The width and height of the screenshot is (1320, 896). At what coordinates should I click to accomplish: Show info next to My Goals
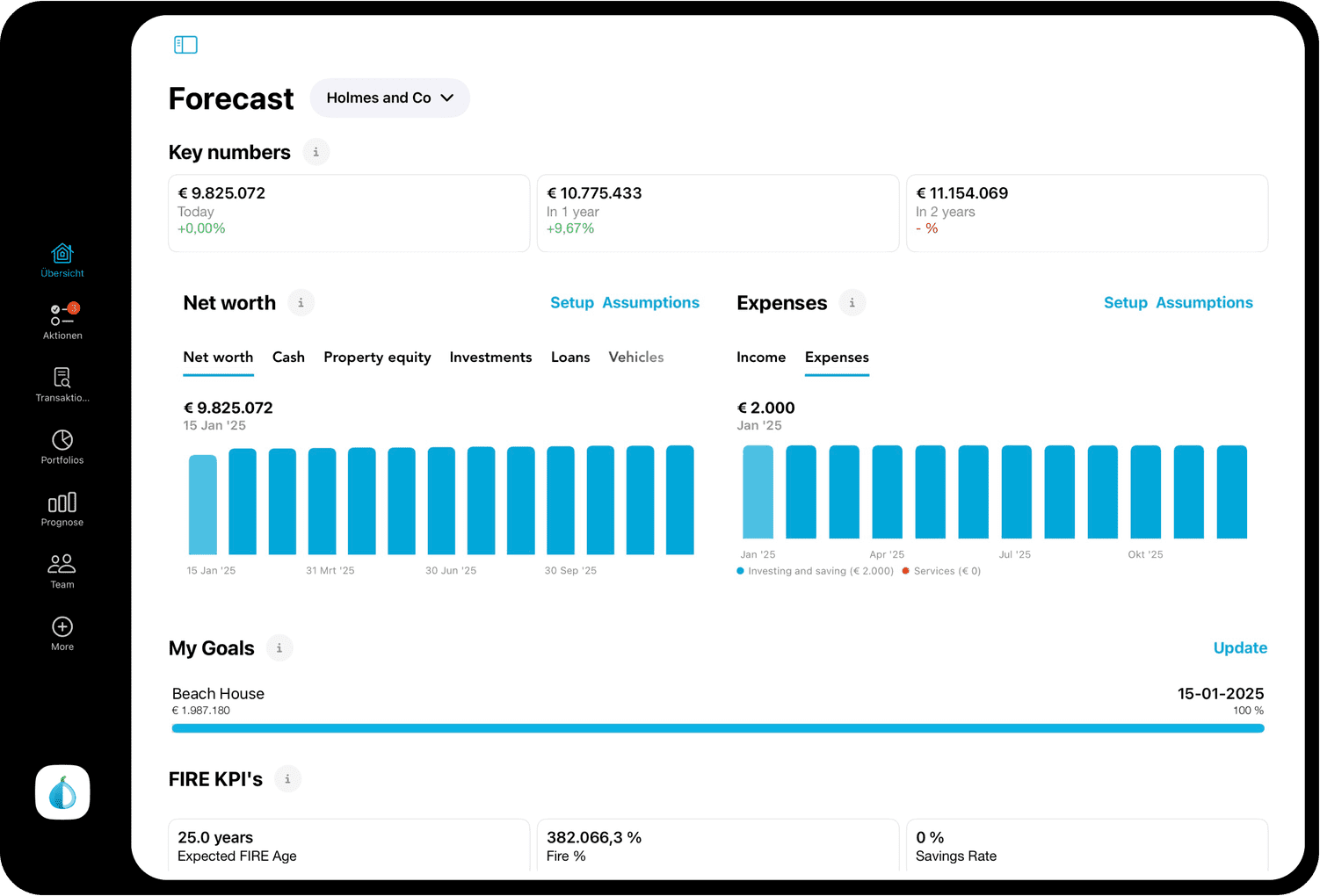(279, 648)
